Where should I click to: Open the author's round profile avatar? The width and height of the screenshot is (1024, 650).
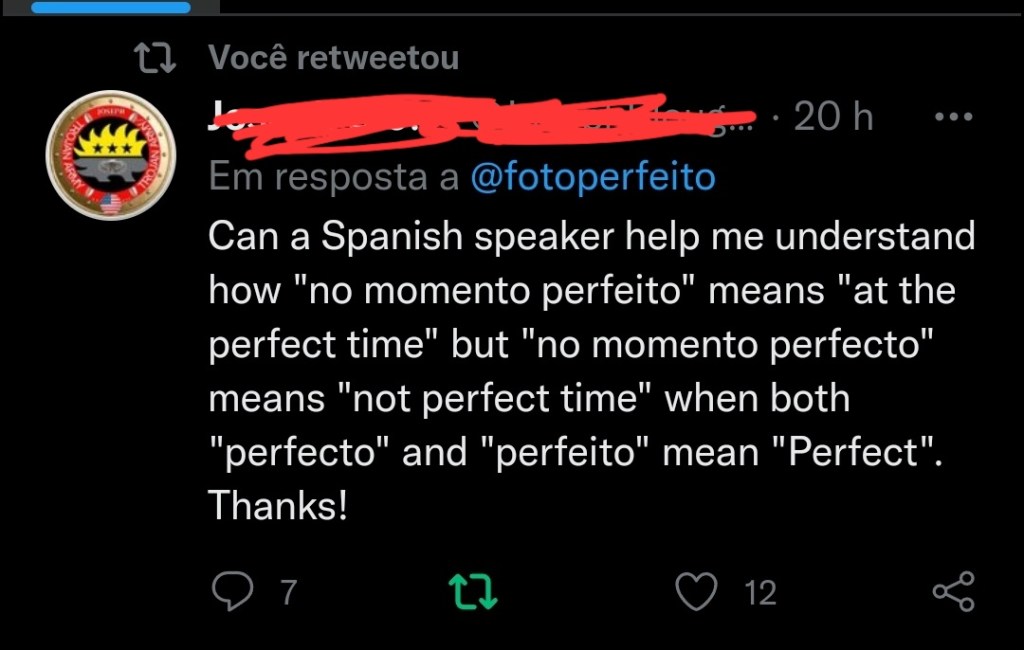[x=110, y=155]
